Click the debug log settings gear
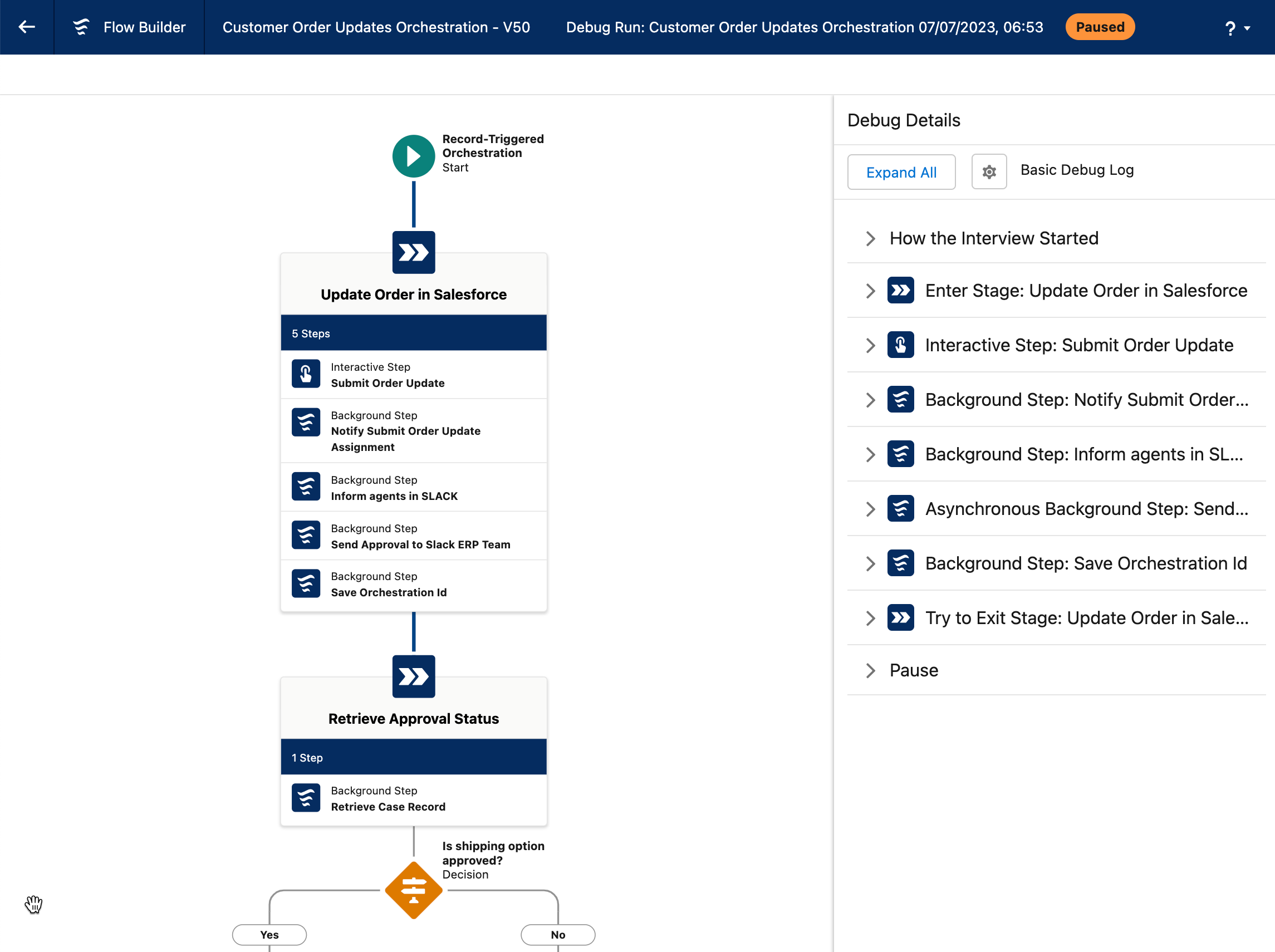 tap(988, 171)
